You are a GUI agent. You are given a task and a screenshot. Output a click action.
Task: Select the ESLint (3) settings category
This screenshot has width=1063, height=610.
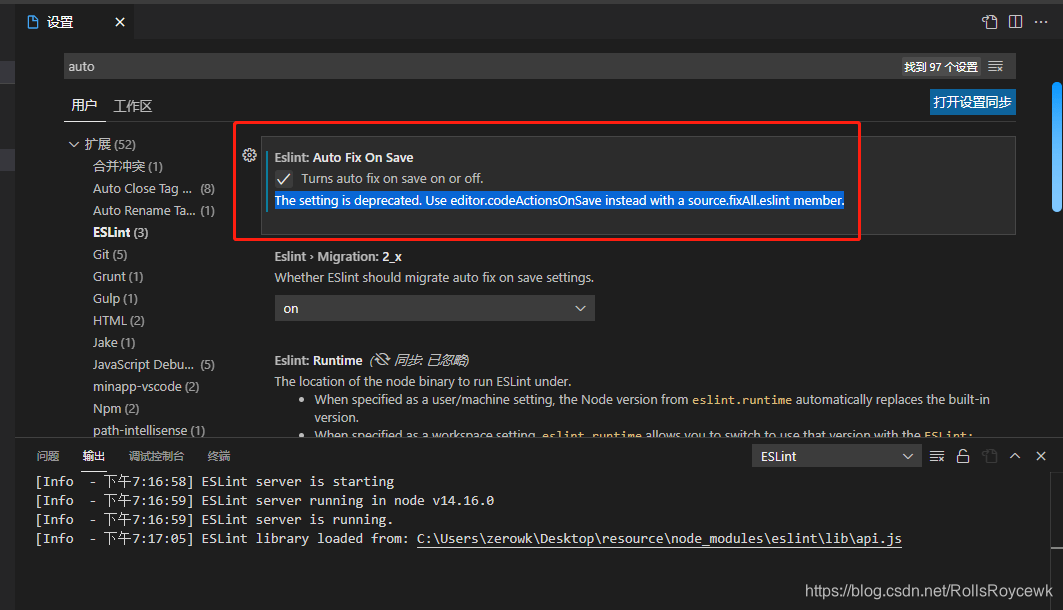[121, 232]
